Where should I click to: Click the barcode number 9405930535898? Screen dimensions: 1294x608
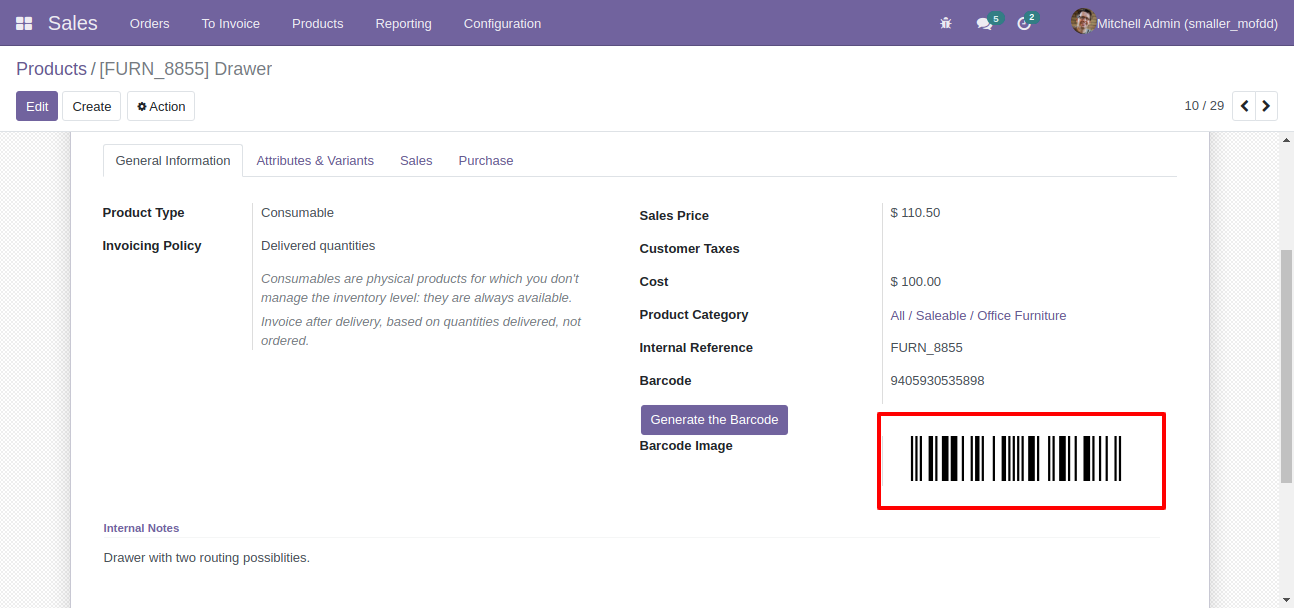(937, 381)
